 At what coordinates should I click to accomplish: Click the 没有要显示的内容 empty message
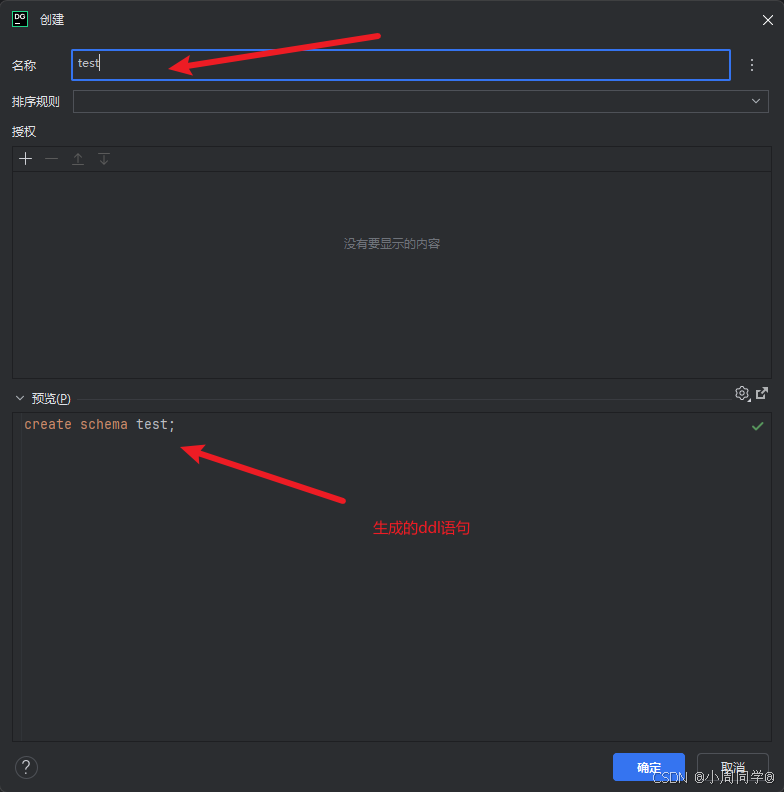(x=391, y=244)
